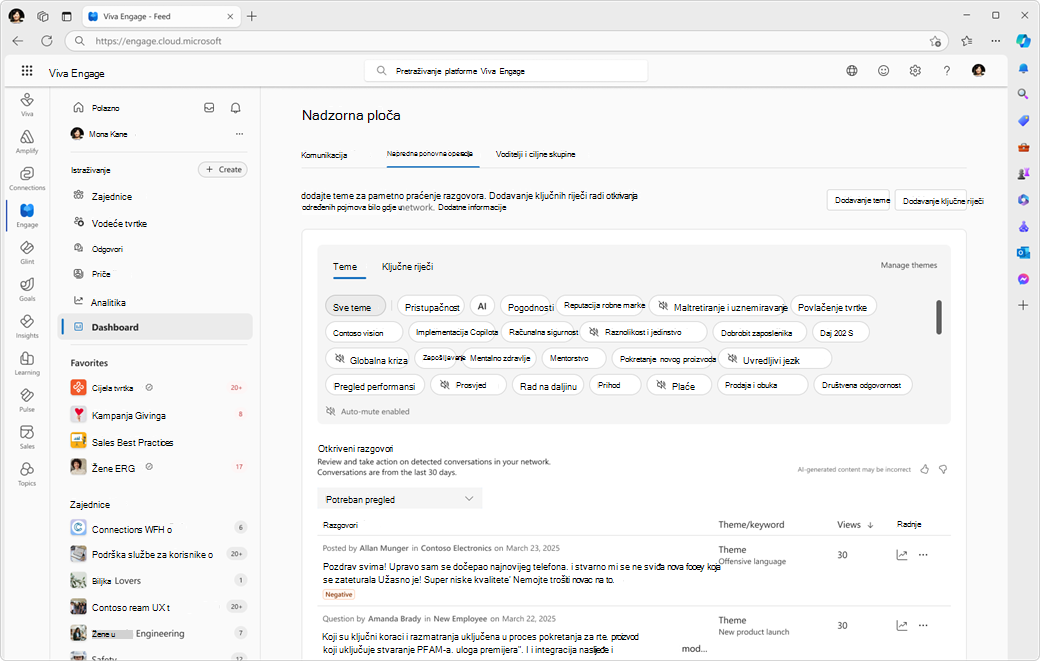The width and height of the screenshot is (1040, 661).
Task: Open analytics icon for Amanda Brady question
Action: pos(901,625)
